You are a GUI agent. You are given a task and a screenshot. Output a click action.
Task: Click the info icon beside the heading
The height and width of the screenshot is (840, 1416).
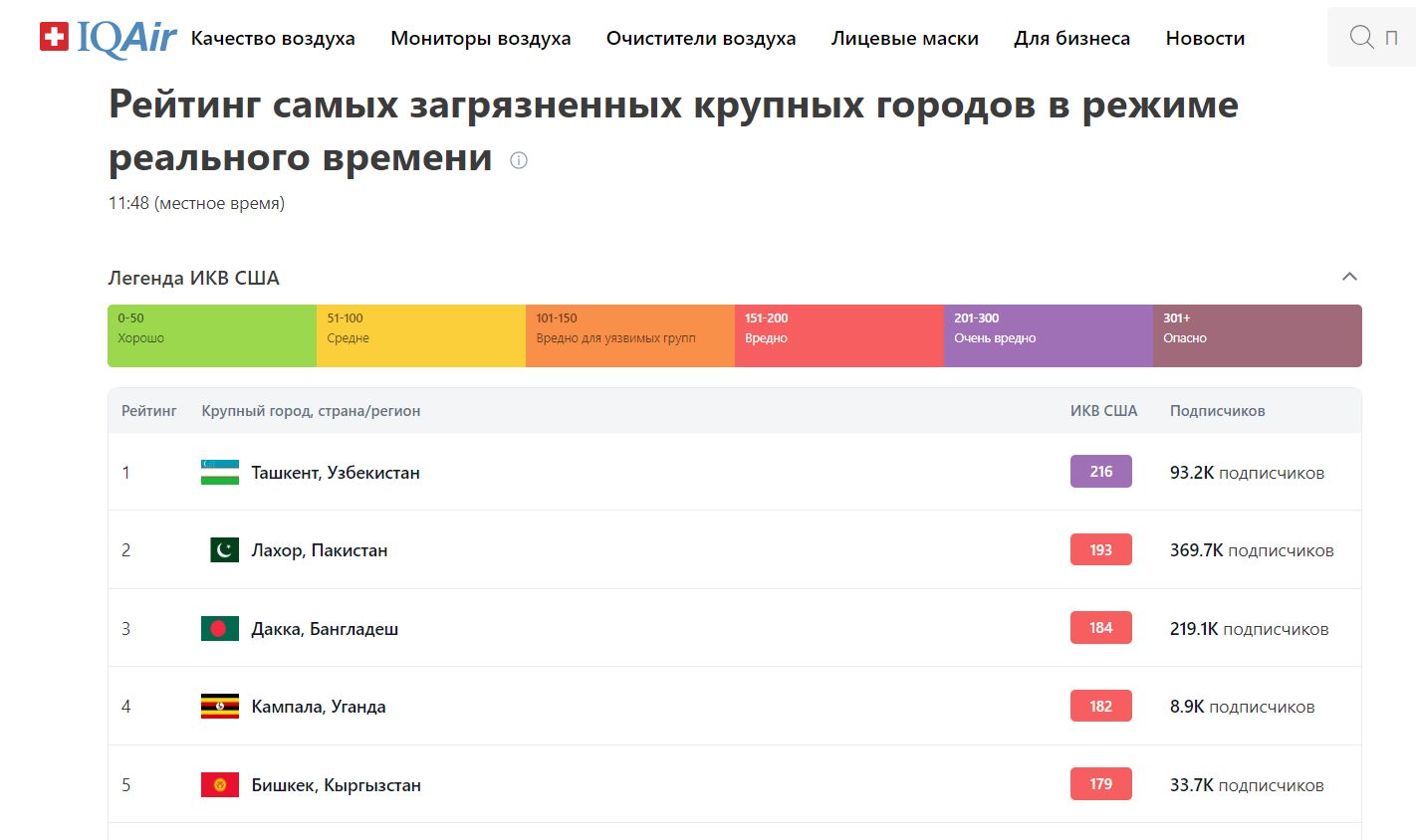pos(519,160)
